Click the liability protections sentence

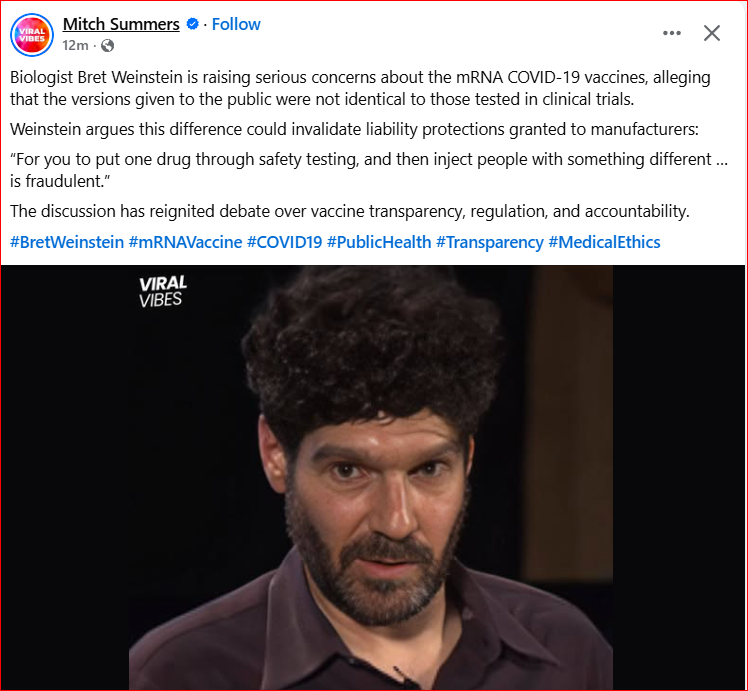(x=354, y=129)
